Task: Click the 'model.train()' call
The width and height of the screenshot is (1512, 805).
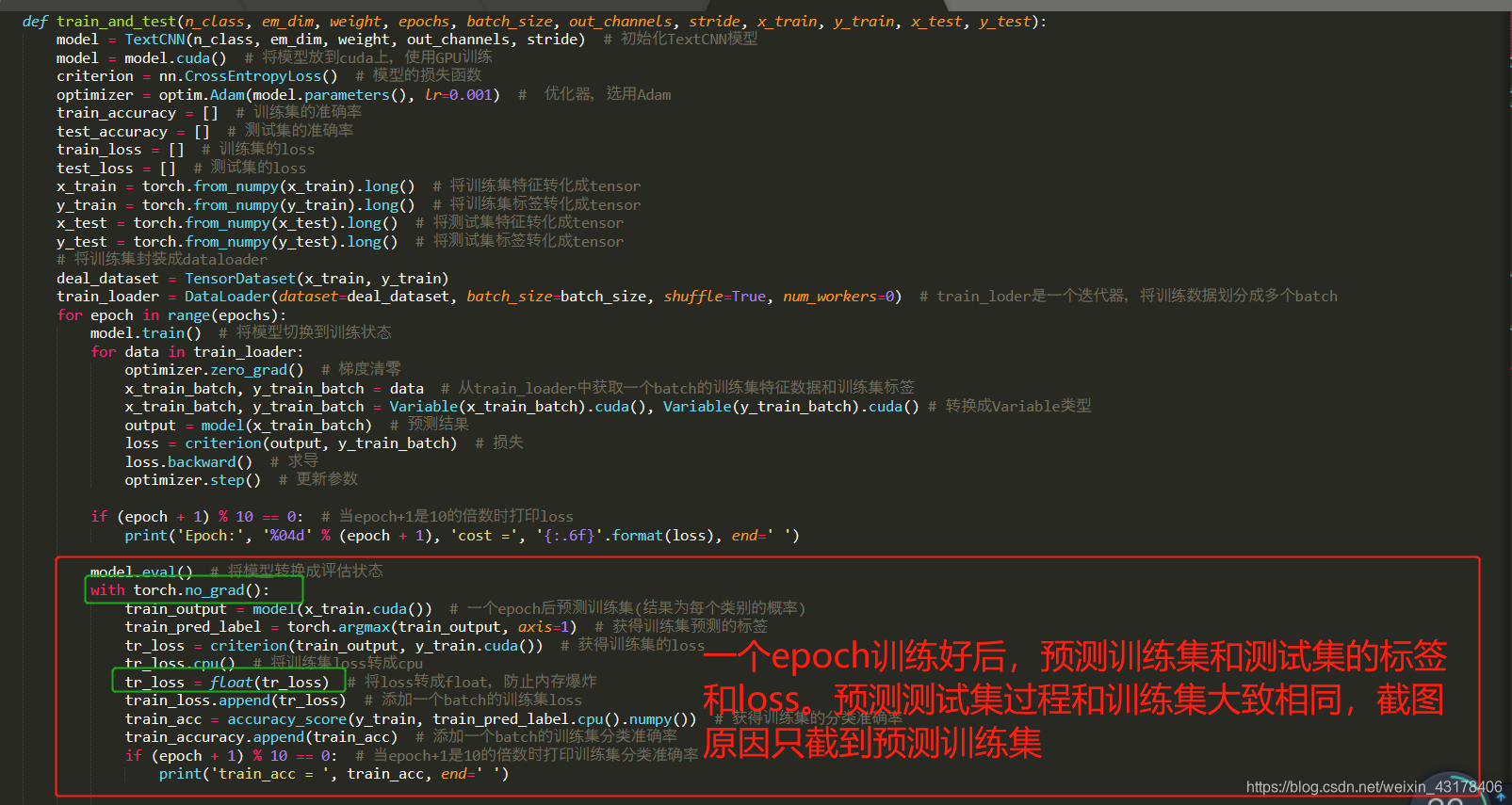Action: tap(146, 333)
